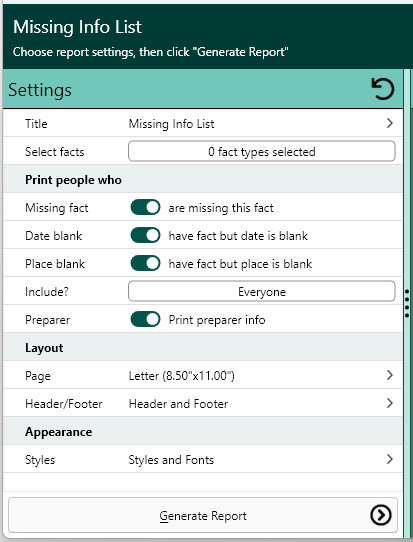Screen dimensions: 413x542
Task: Click '0 fact types selected' button
Action: tap(262, 151)
